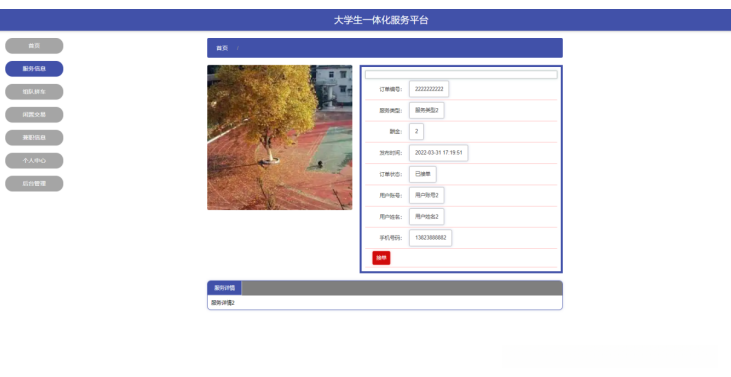This screenshot has height=377, width=731.
Task: Click the 服务详情2 description text
Action: pyautogui.click(x=223, y=303)
